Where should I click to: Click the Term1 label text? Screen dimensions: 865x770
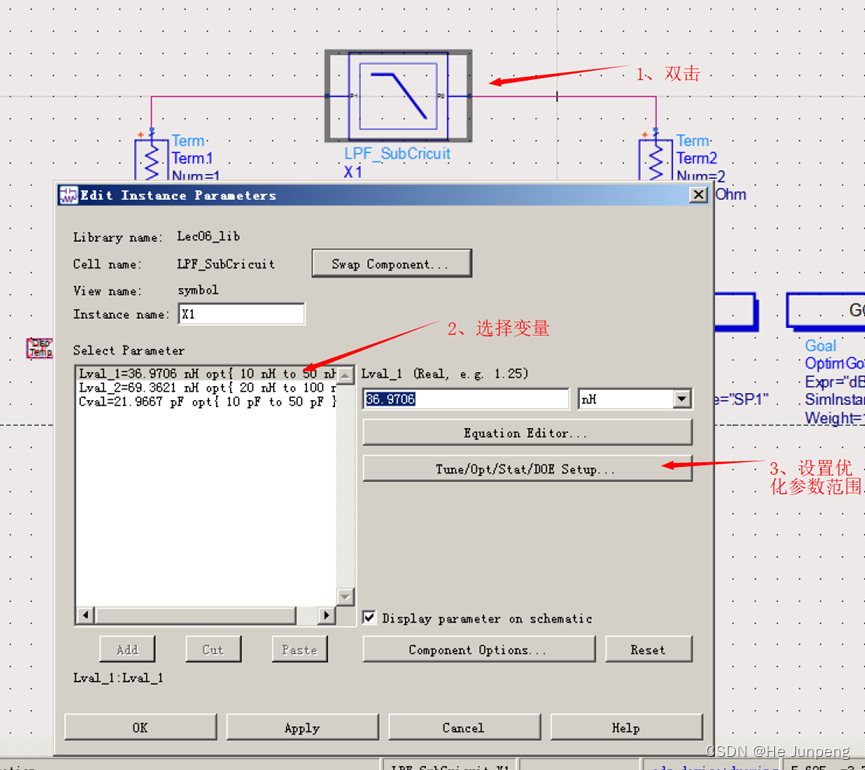(192, 158)
